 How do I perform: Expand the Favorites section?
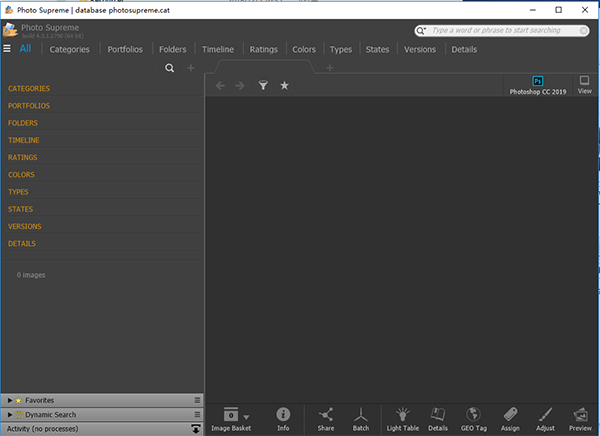point(10,399)
